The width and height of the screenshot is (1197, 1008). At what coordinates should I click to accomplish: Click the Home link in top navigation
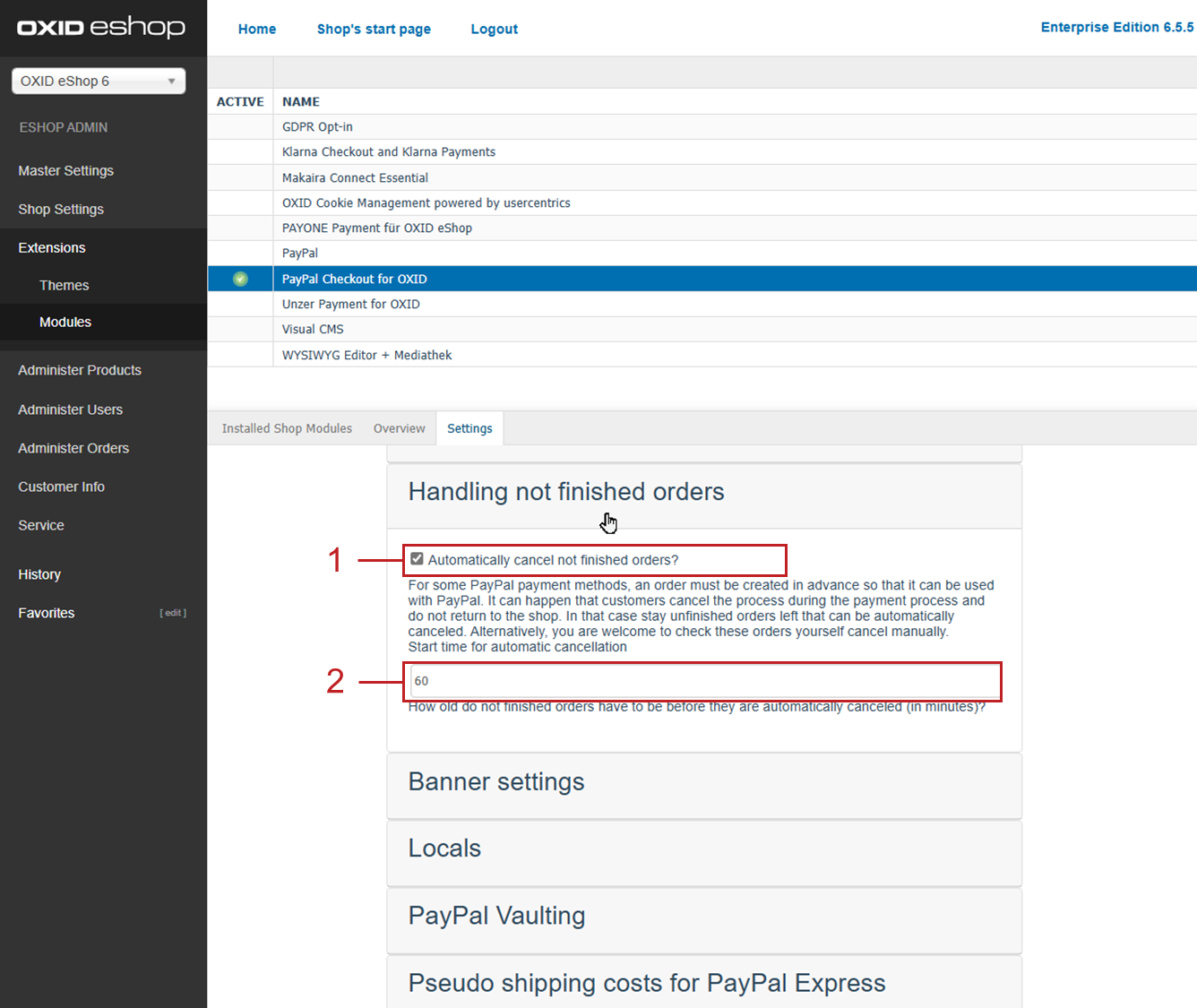(257, 29)
